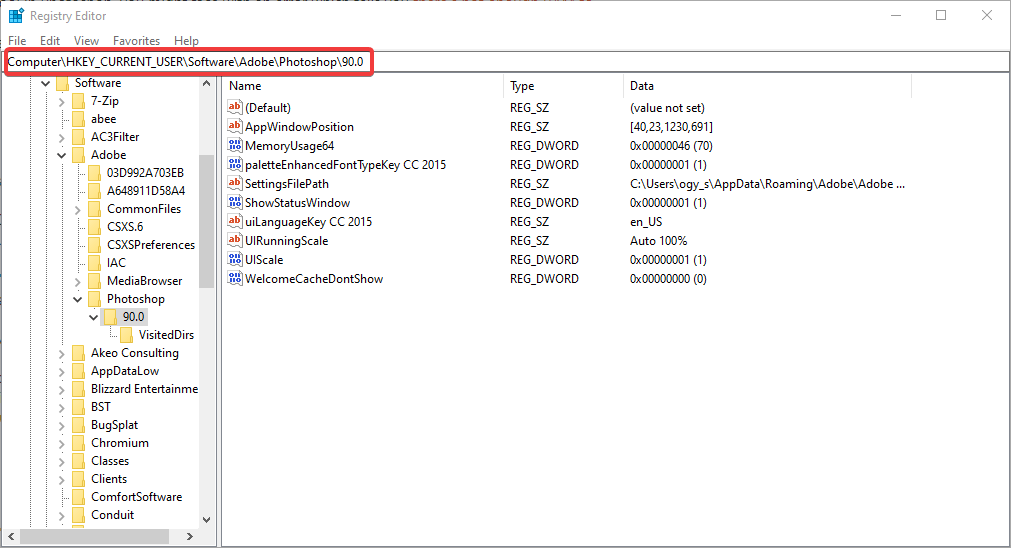Expand the Akeo Consulting key
Screen dimensions: 1011x548
pyautogui.click(x=61, y=353)
